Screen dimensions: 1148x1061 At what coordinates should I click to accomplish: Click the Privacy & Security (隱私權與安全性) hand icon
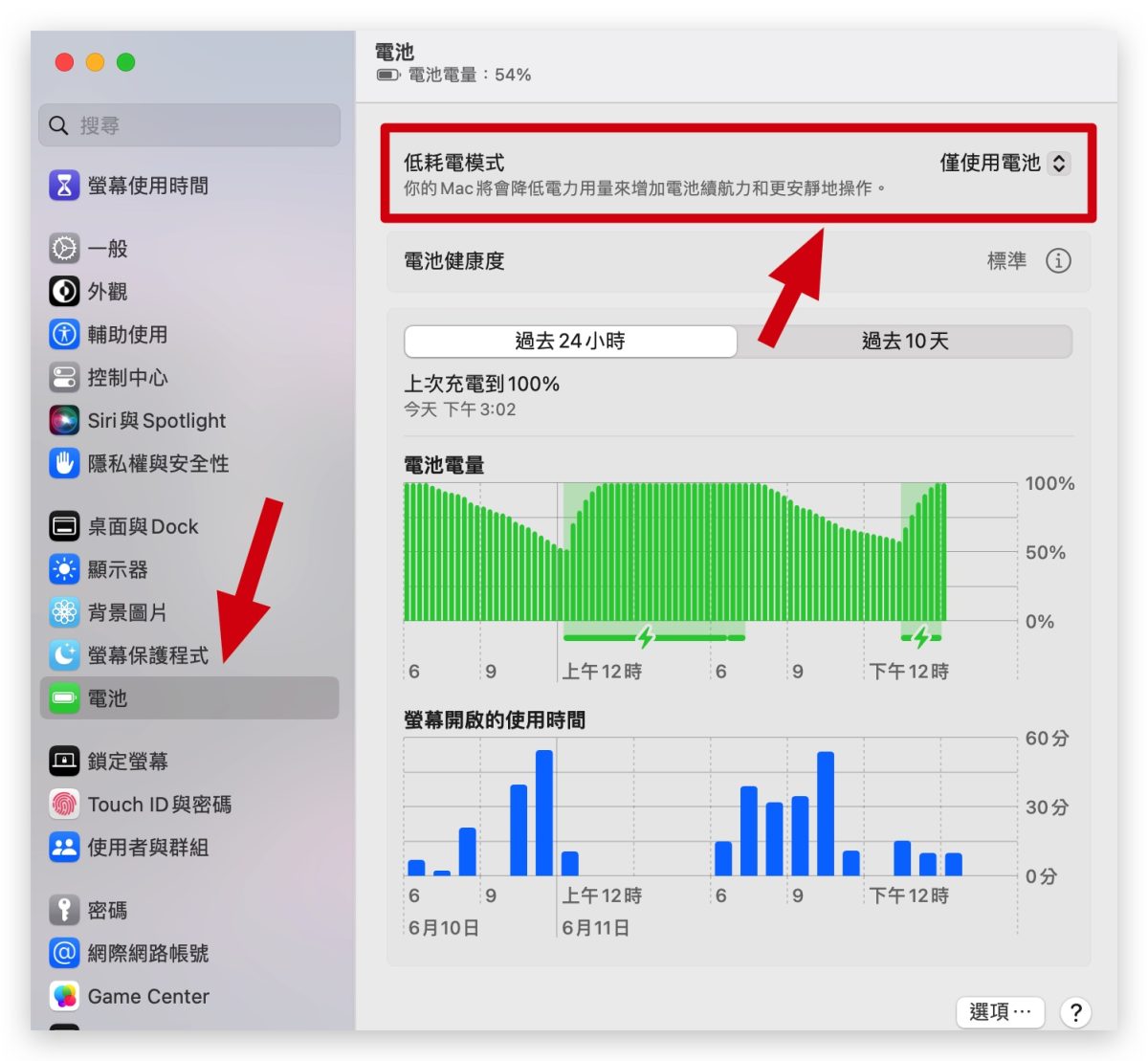(x=64, y=463)
